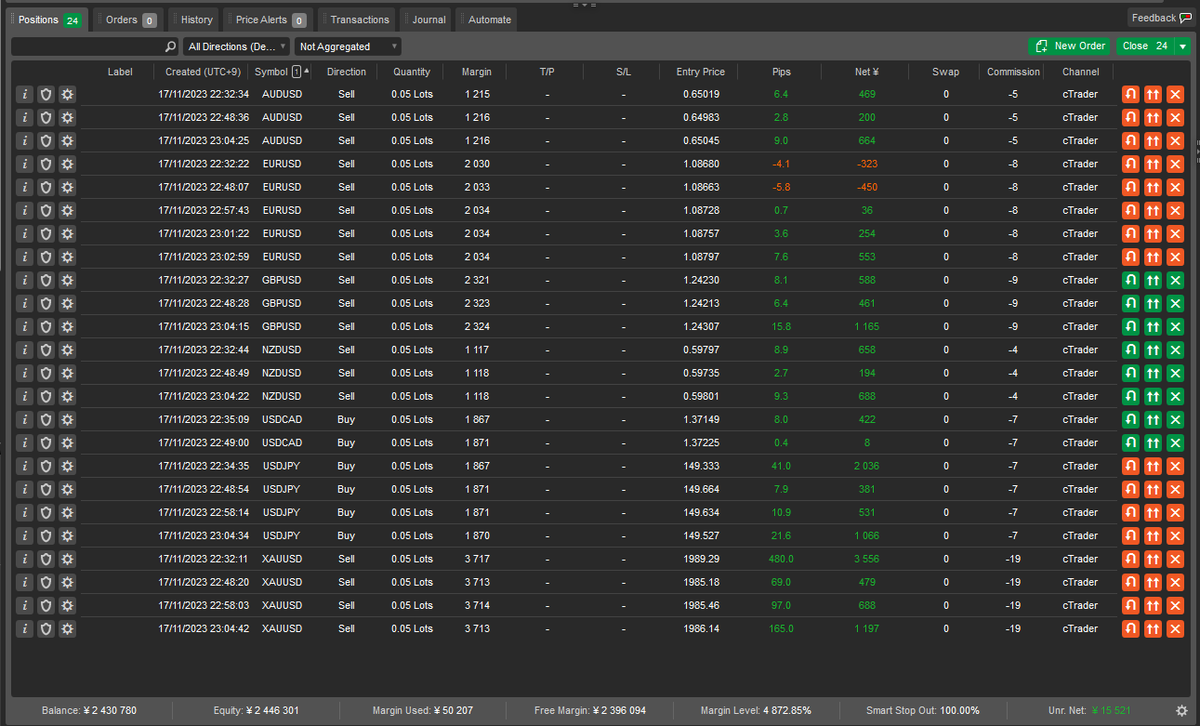Click Smart Stop Out 100.00% entry
The height and width of the screenshot is (726, 1200).
pyautogui.click(x=923, y=711)
